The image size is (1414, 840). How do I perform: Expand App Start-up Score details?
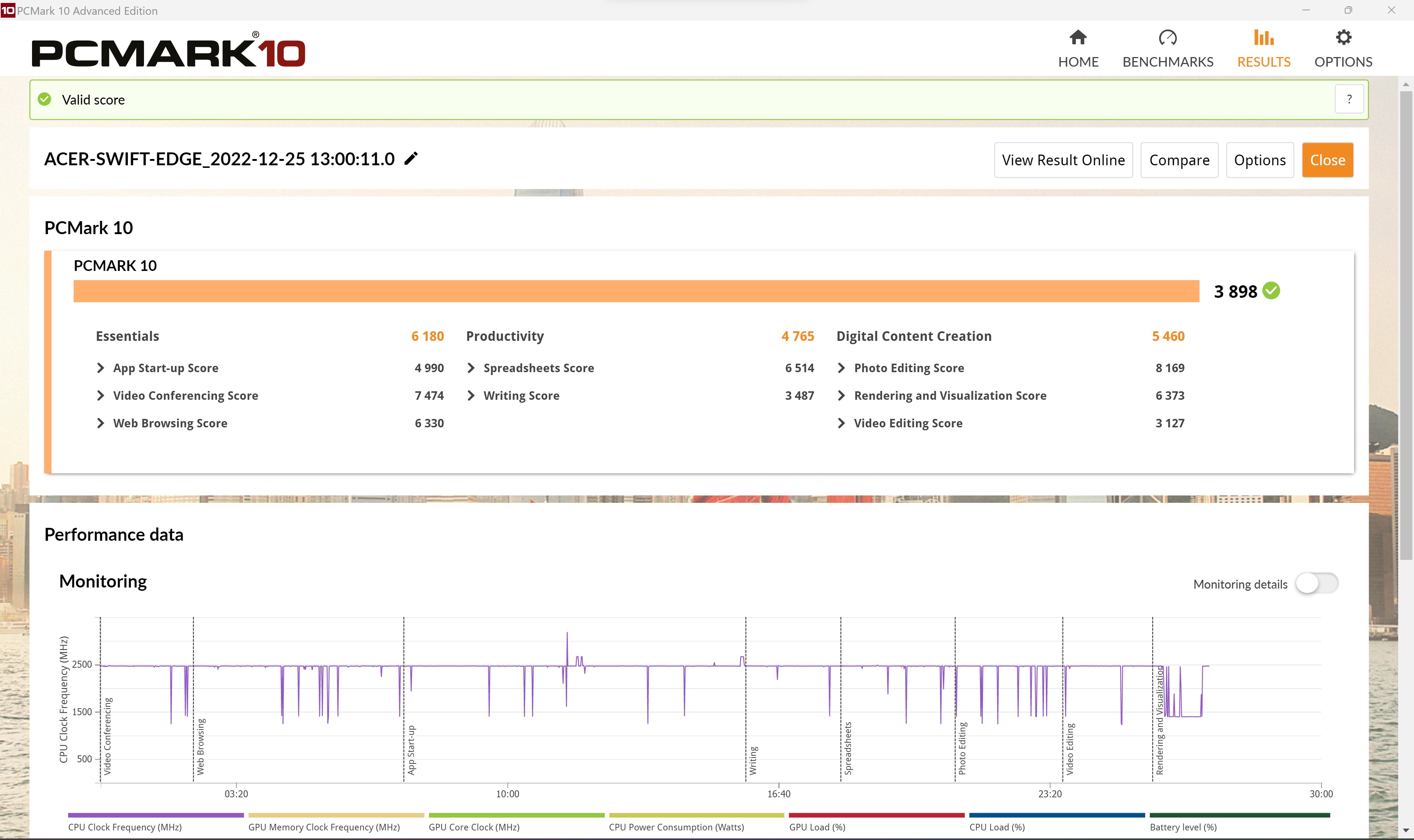[100, 368]
